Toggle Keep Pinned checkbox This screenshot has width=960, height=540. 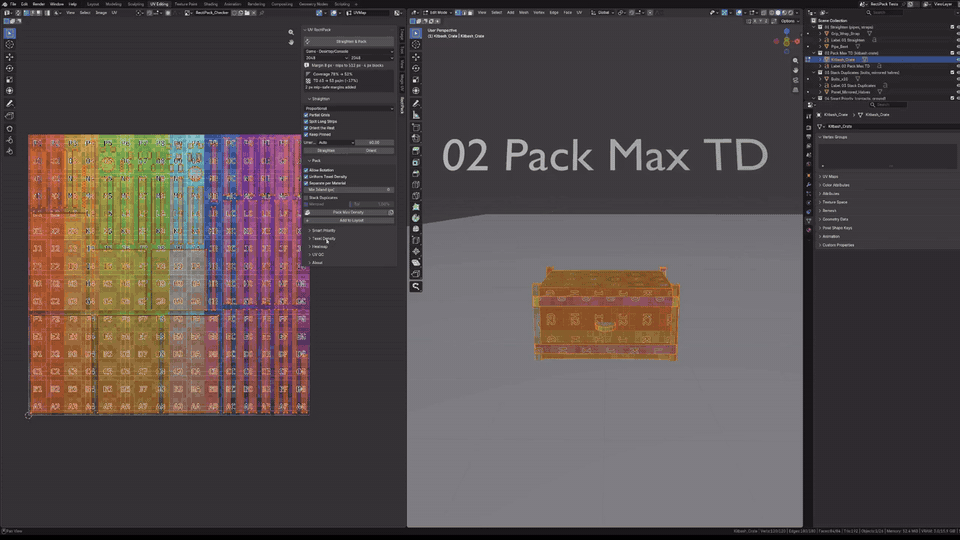(x=306, y=134)
